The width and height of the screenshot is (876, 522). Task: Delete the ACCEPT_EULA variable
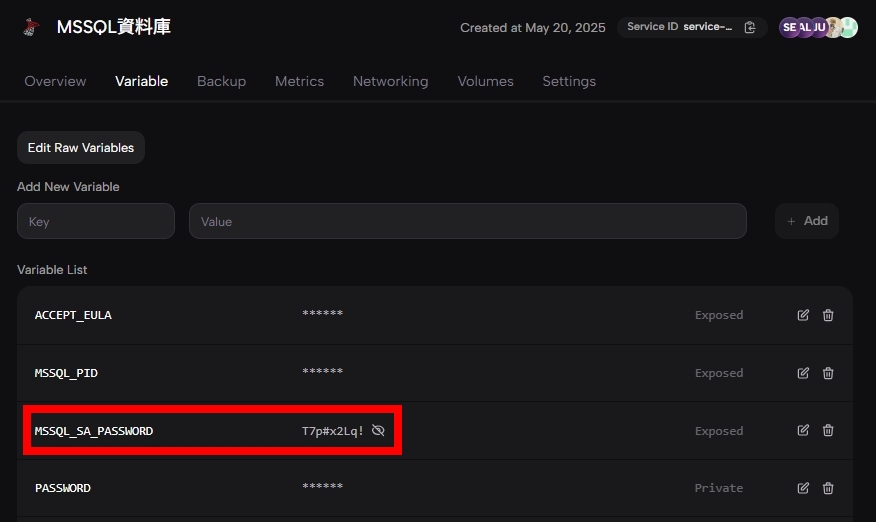828,315
